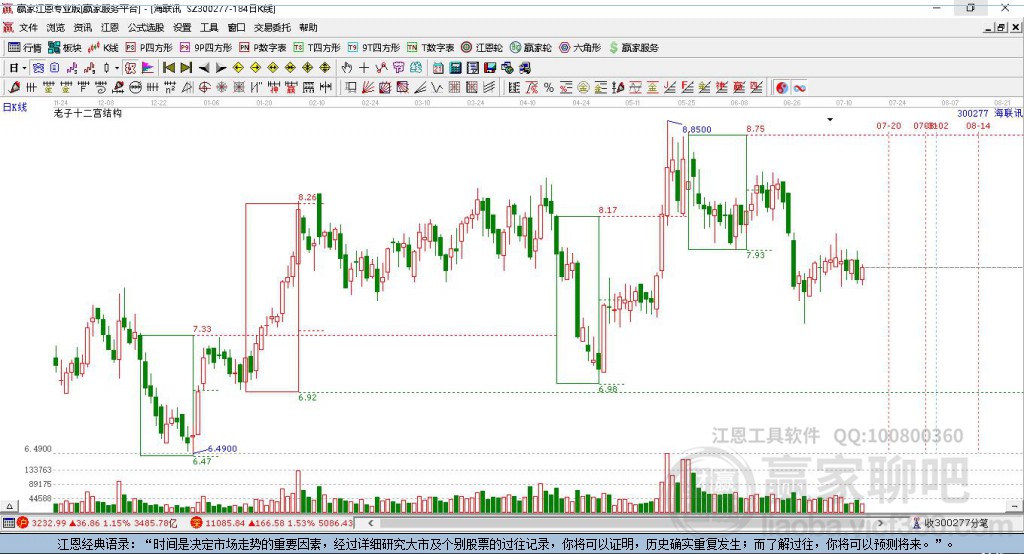Click the 7.33 price level label
The image size is (1024, 554).
[202, 329]
